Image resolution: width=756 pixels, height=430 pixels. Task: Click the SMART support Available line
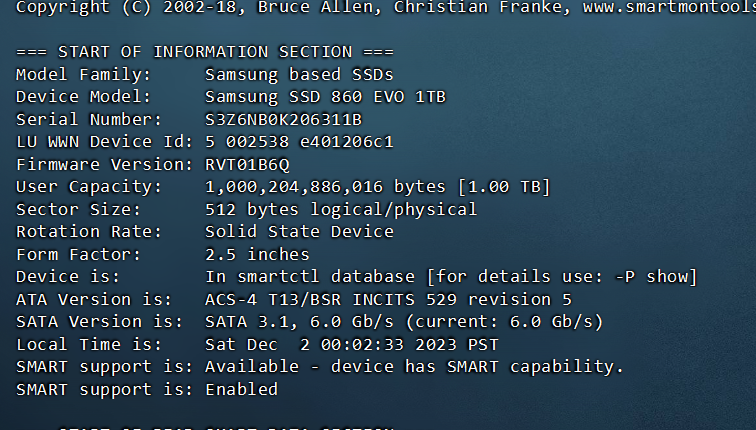(414, 367)
